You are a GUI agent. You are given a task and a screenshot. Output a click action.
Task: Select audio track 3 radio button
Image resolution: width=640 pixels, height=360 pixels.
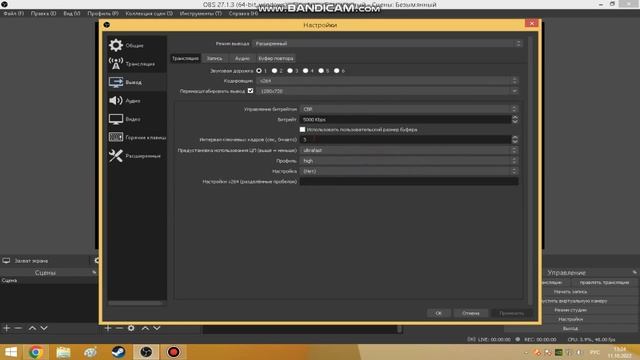point(290,71)
